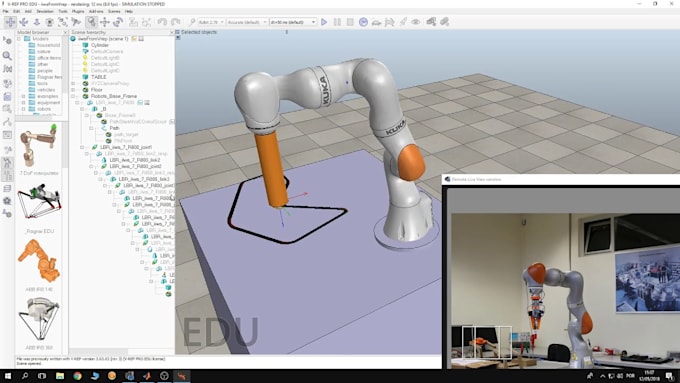
Task: Toggle visualization with the eye icon
Action: 416,22
